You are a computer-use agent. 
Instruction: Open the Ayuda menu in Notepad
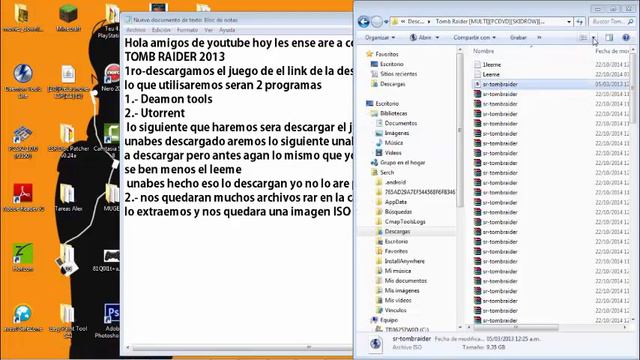[x=227, y=30]
